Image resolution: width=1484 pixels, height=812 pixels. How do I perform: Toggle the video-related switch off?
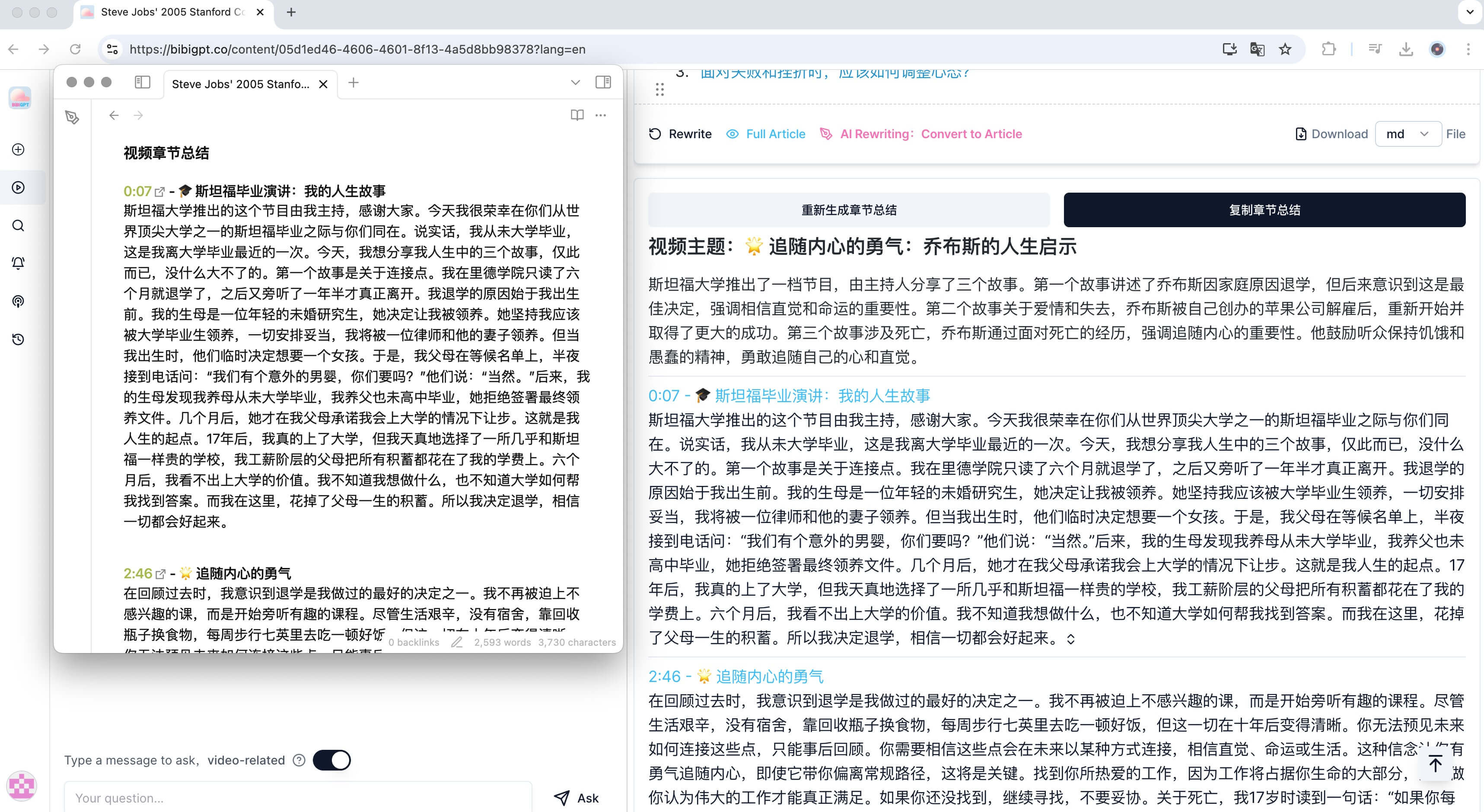pos(332,760)
